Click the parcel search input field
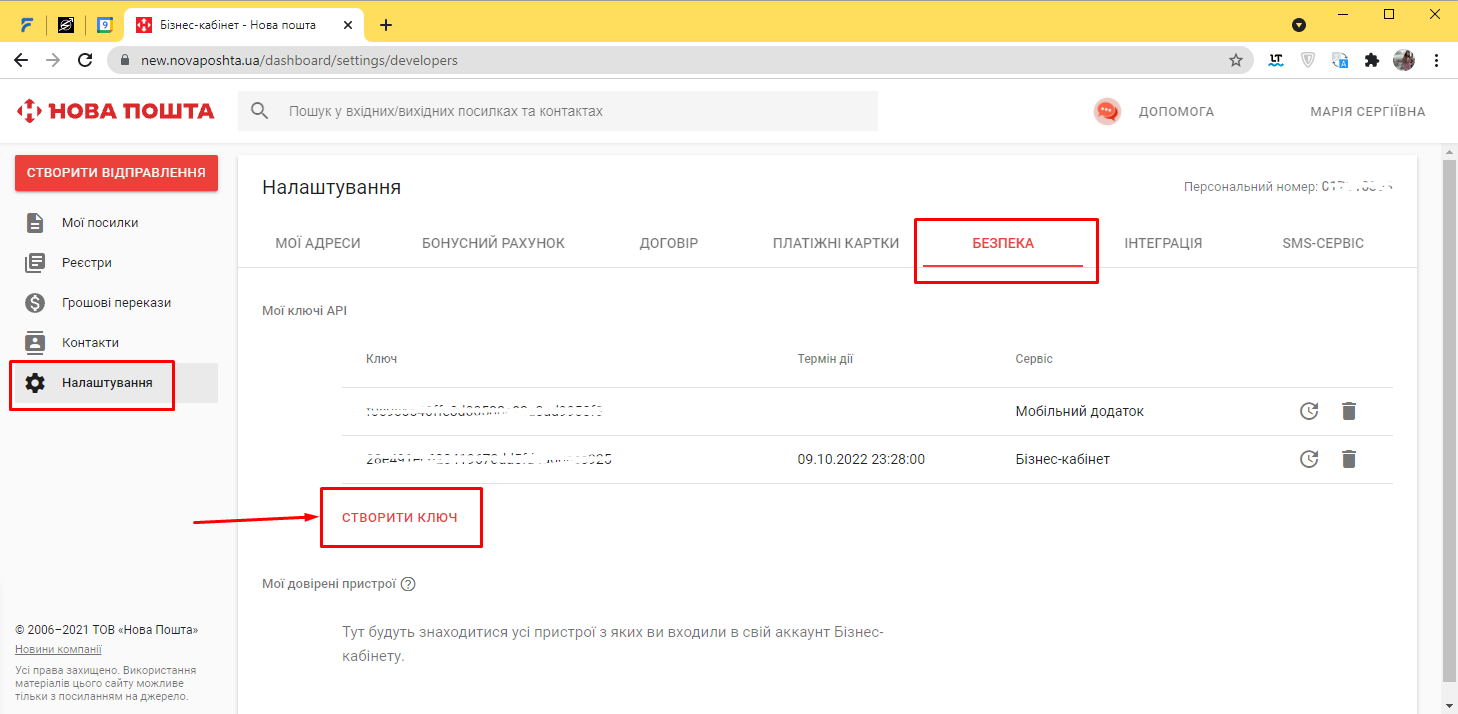The image size is (1458, 714). [570, 111]
